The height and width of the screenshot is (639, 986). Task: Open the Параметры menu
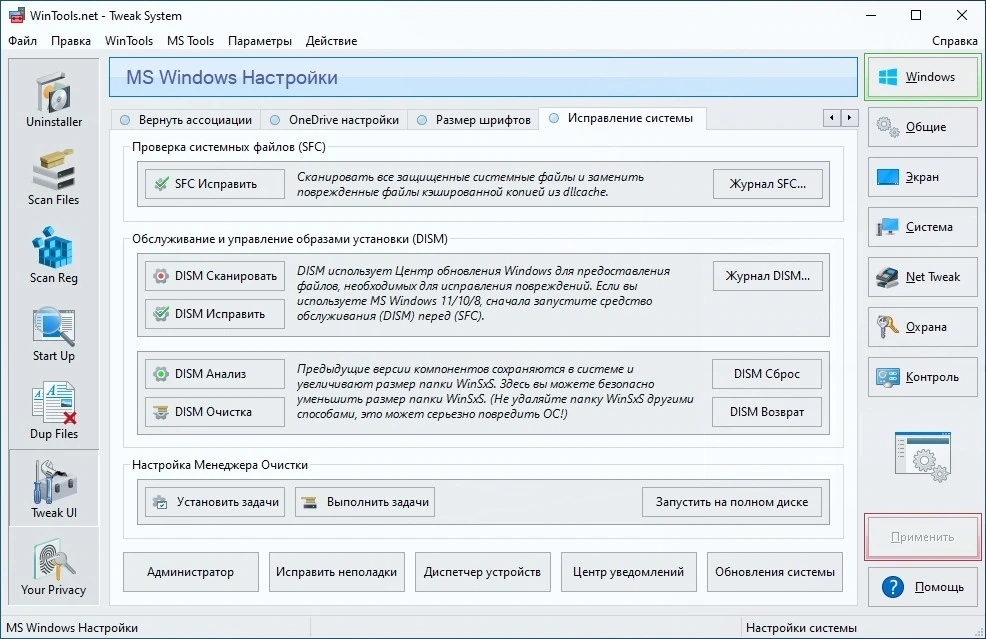coord(260,41)
